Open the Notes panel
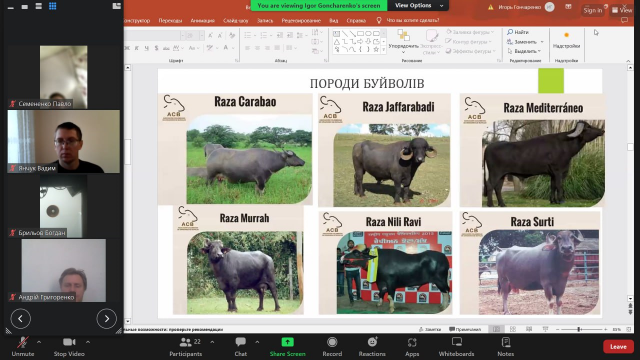Viewport: 640px width, 360px height. (505, 347)
